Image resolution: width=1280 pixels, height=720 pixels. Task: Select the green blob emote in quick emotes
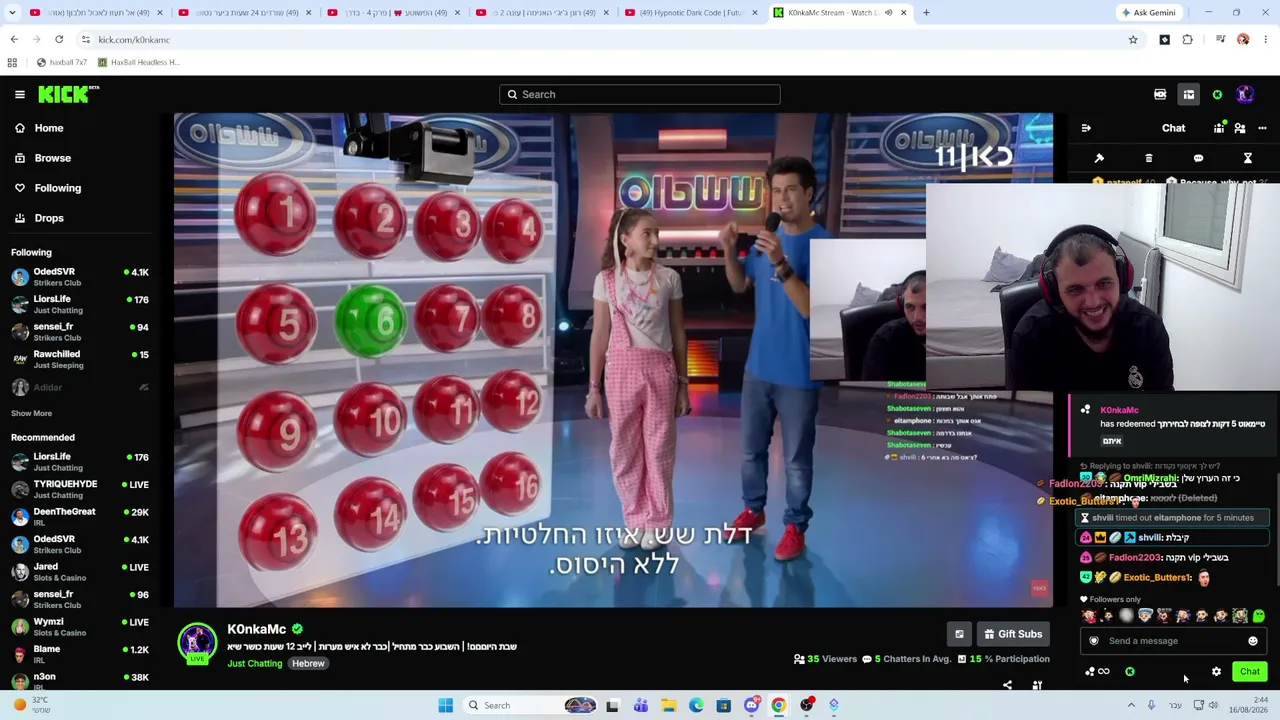(1259, 616)
